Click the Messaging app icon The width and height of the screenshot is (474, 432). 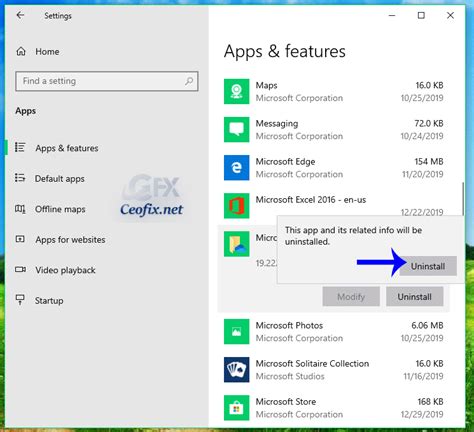pos(236,129)
